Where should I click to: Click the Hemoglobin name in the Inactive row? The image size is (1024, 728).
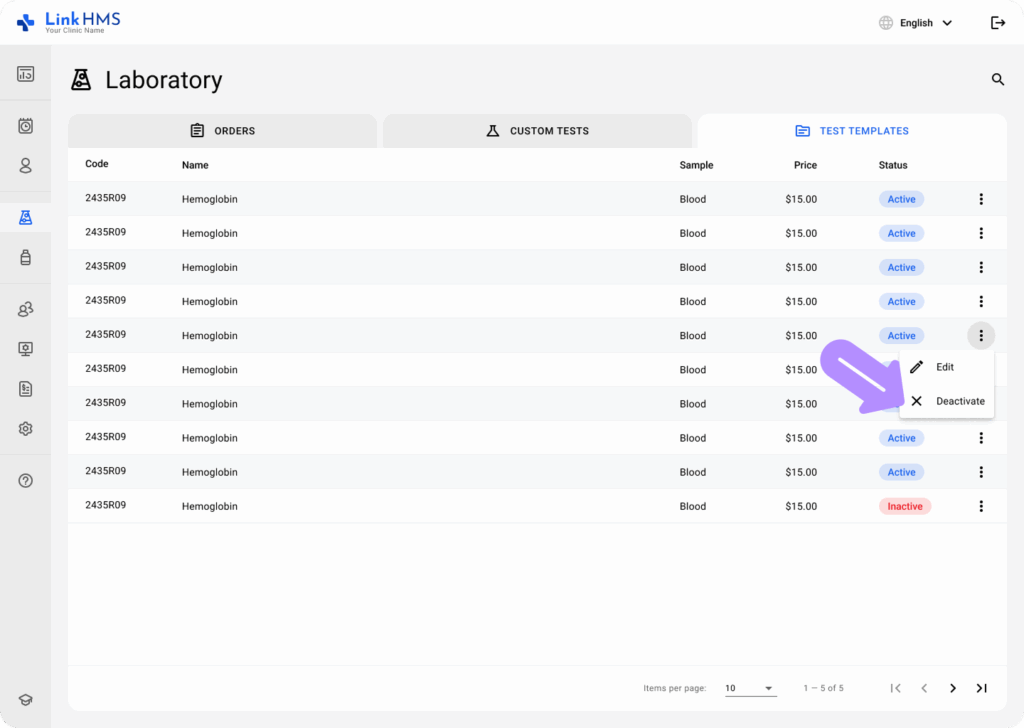(x=210, y=506)
